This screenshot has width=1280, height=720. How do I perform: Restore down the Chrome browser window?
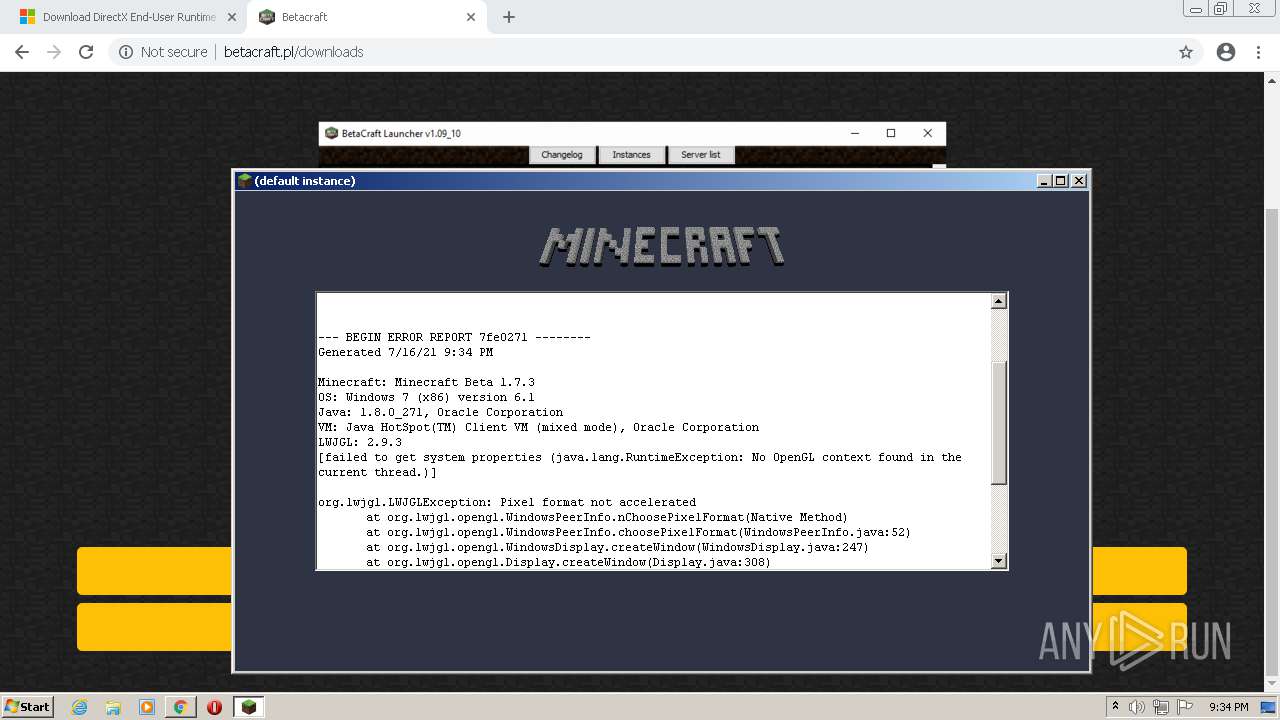click(1221, 8)
